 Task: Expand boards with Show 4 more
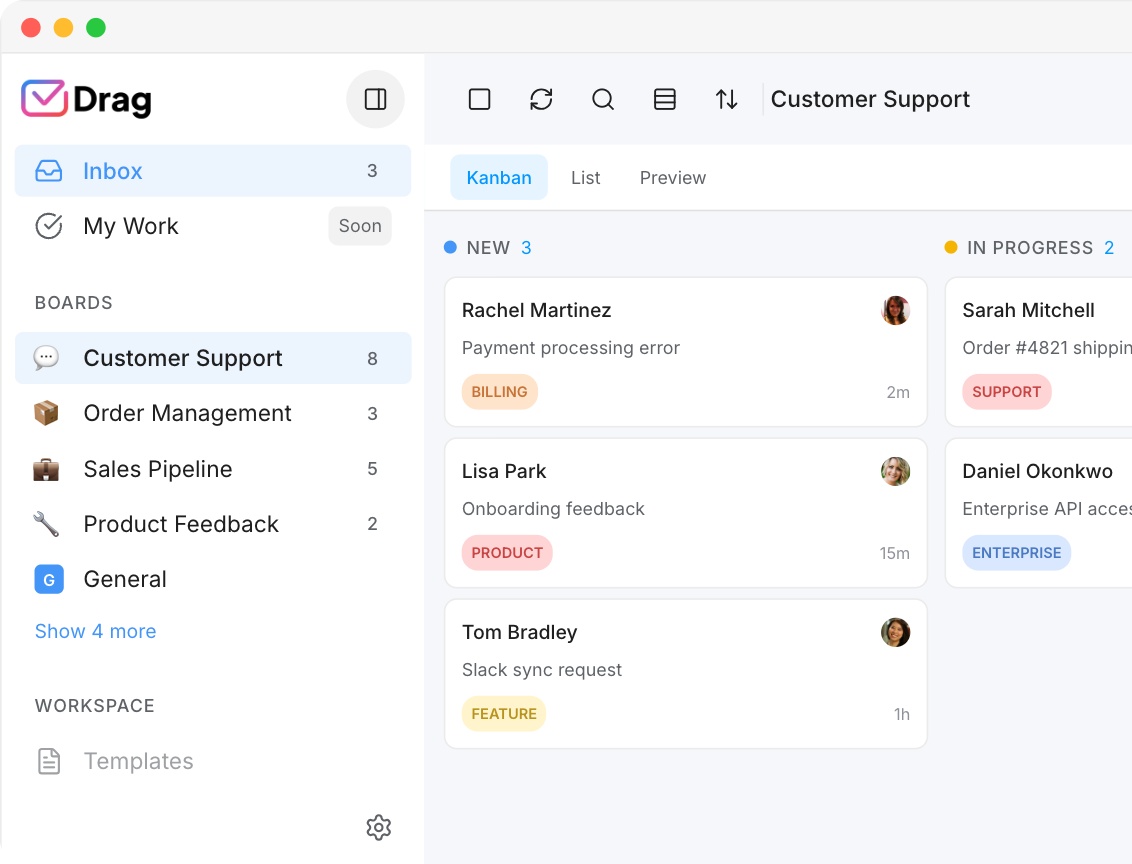coord(95,631)
